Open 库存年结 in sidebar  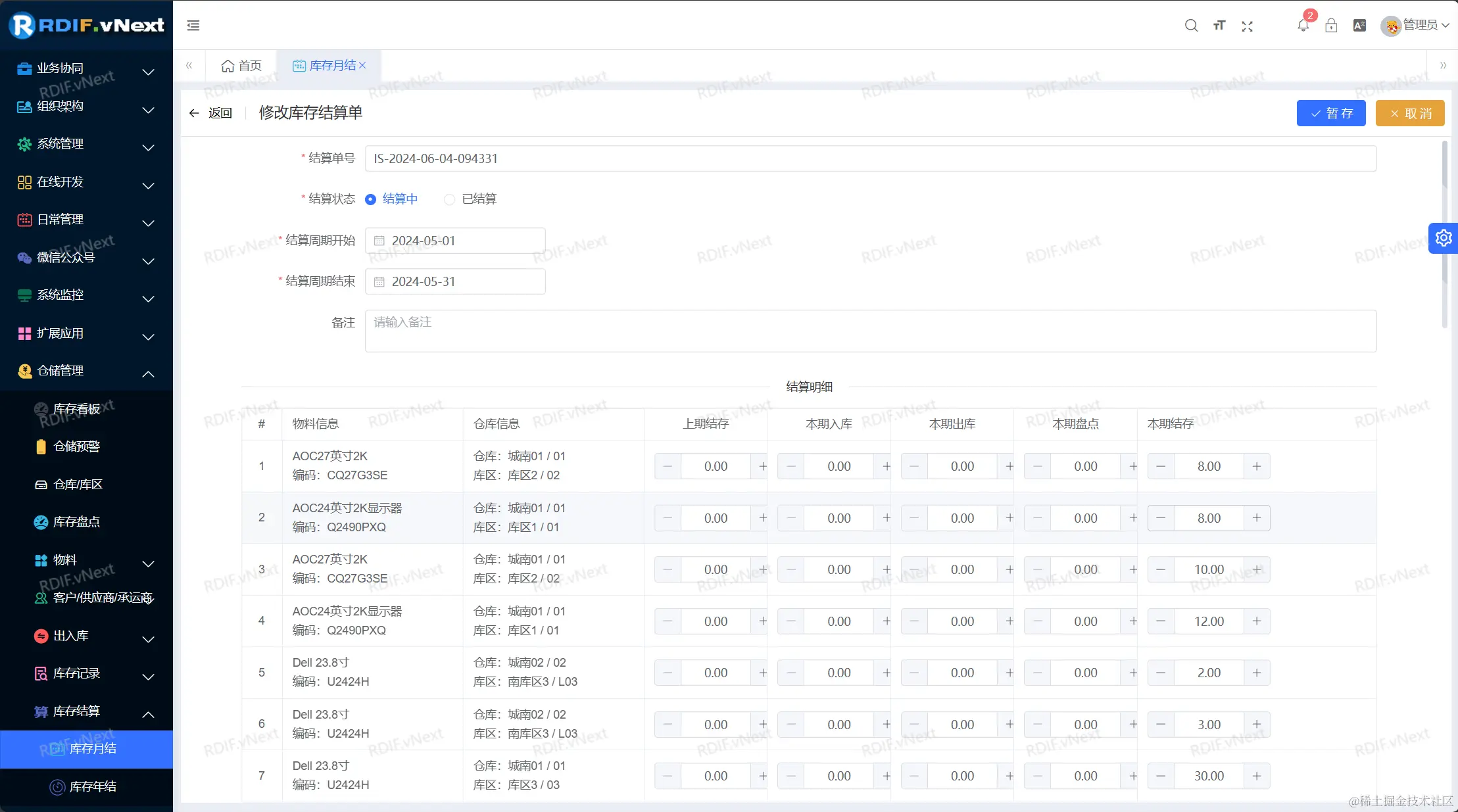pos(93,786)
